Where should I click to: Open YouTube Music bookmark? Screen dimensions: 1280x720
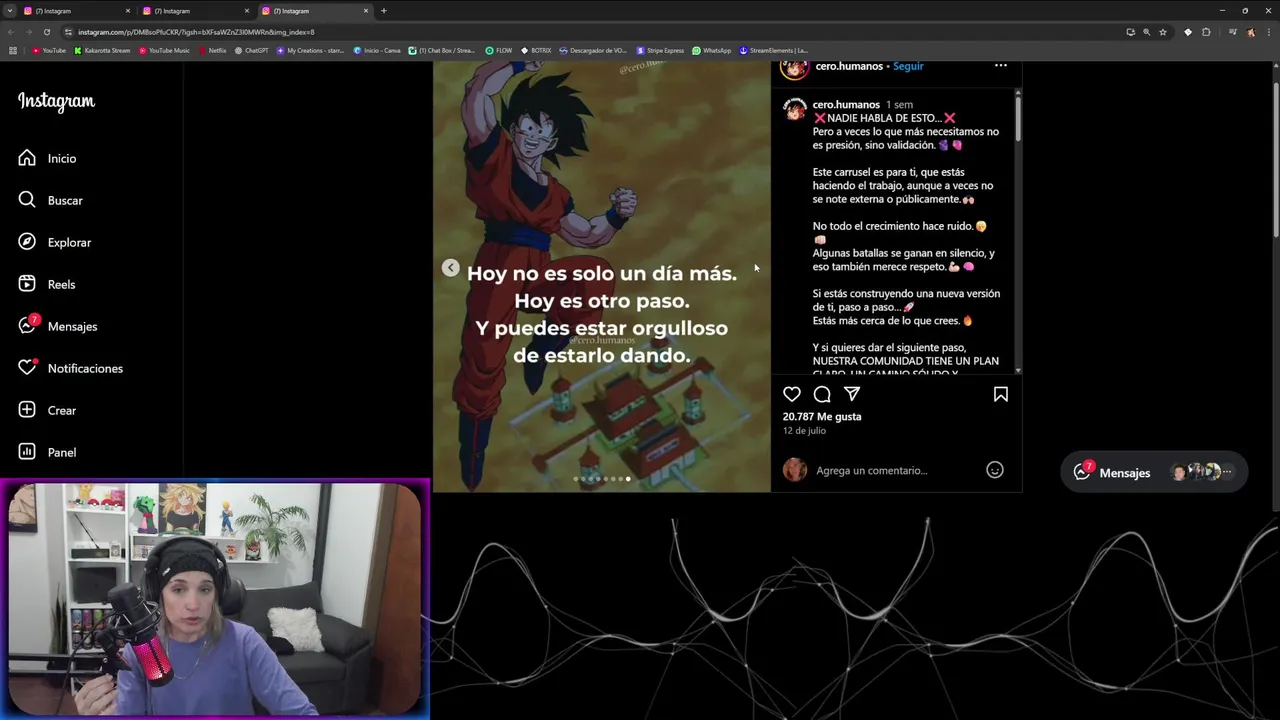pyautogui.click(x=164, y=50)
